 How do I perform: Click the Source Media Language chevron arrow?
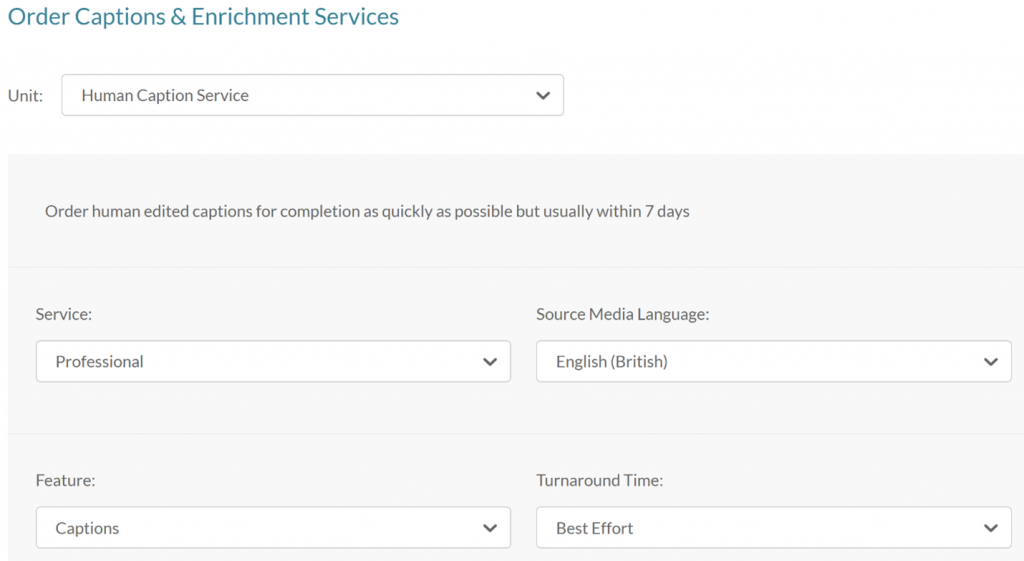click(991, 362)
